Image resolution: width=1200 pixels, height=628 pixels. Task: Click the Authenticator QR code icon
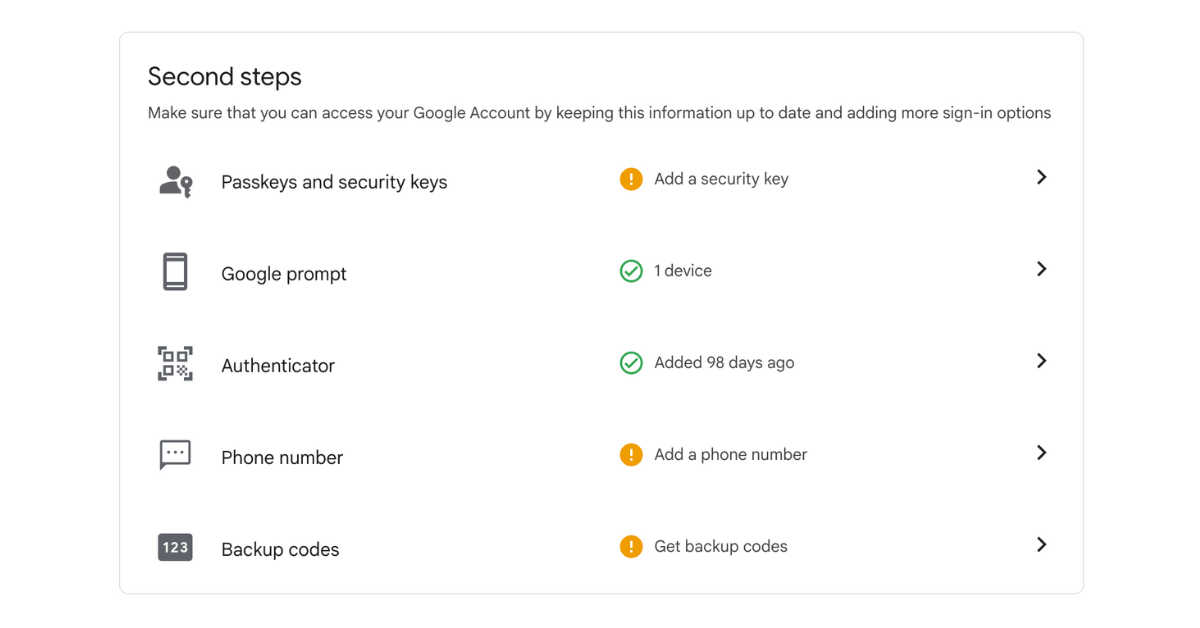(175, 364)
